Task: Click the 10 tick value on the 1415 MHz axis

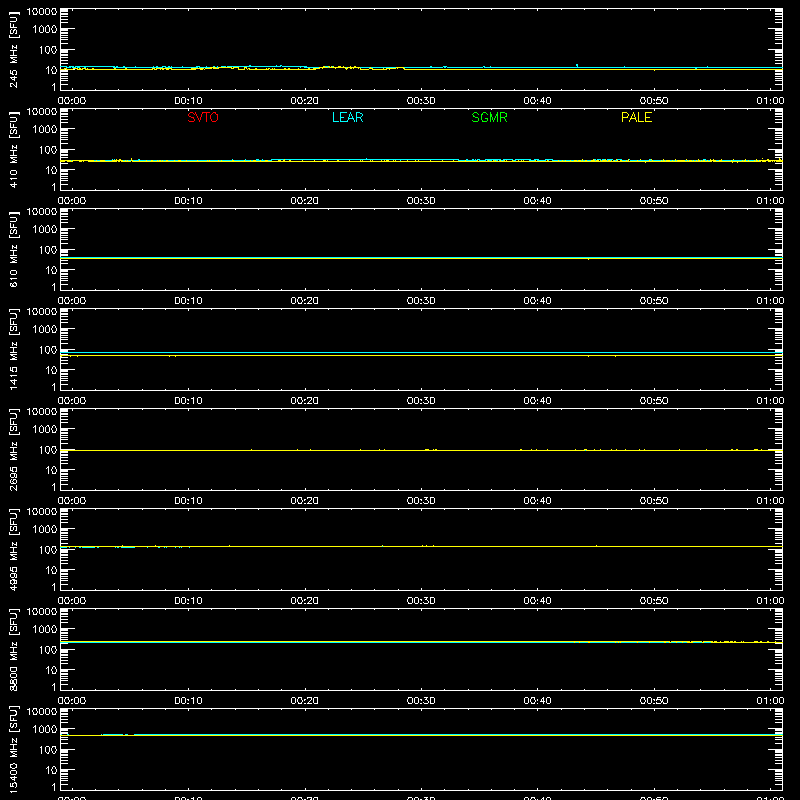Action: pyautogui.click(x=51, y=370)
